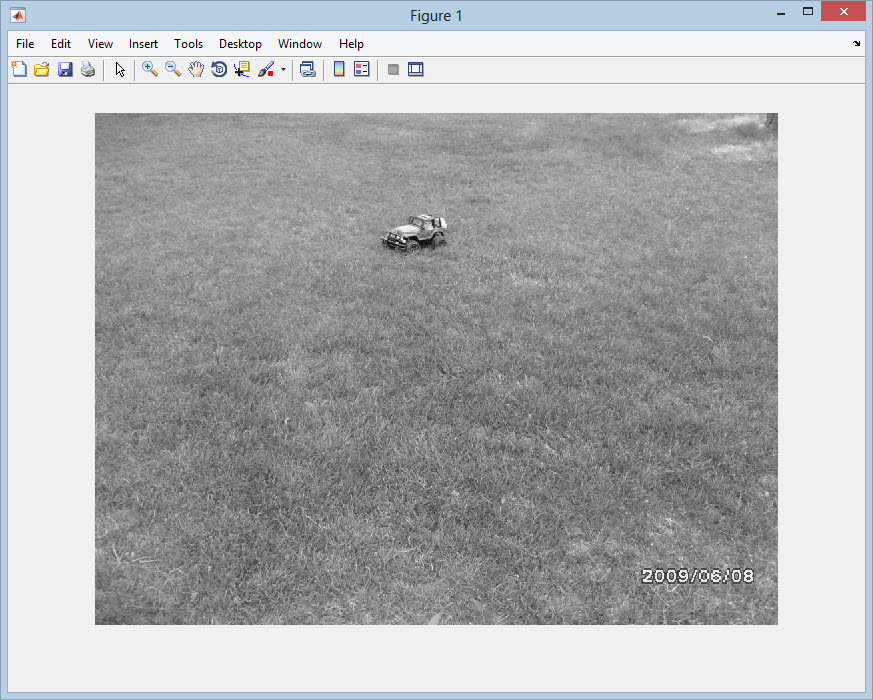Screen dimensions: 873x700
Task: Click the toy jeep in the image
Action: (x=414, y=233)
